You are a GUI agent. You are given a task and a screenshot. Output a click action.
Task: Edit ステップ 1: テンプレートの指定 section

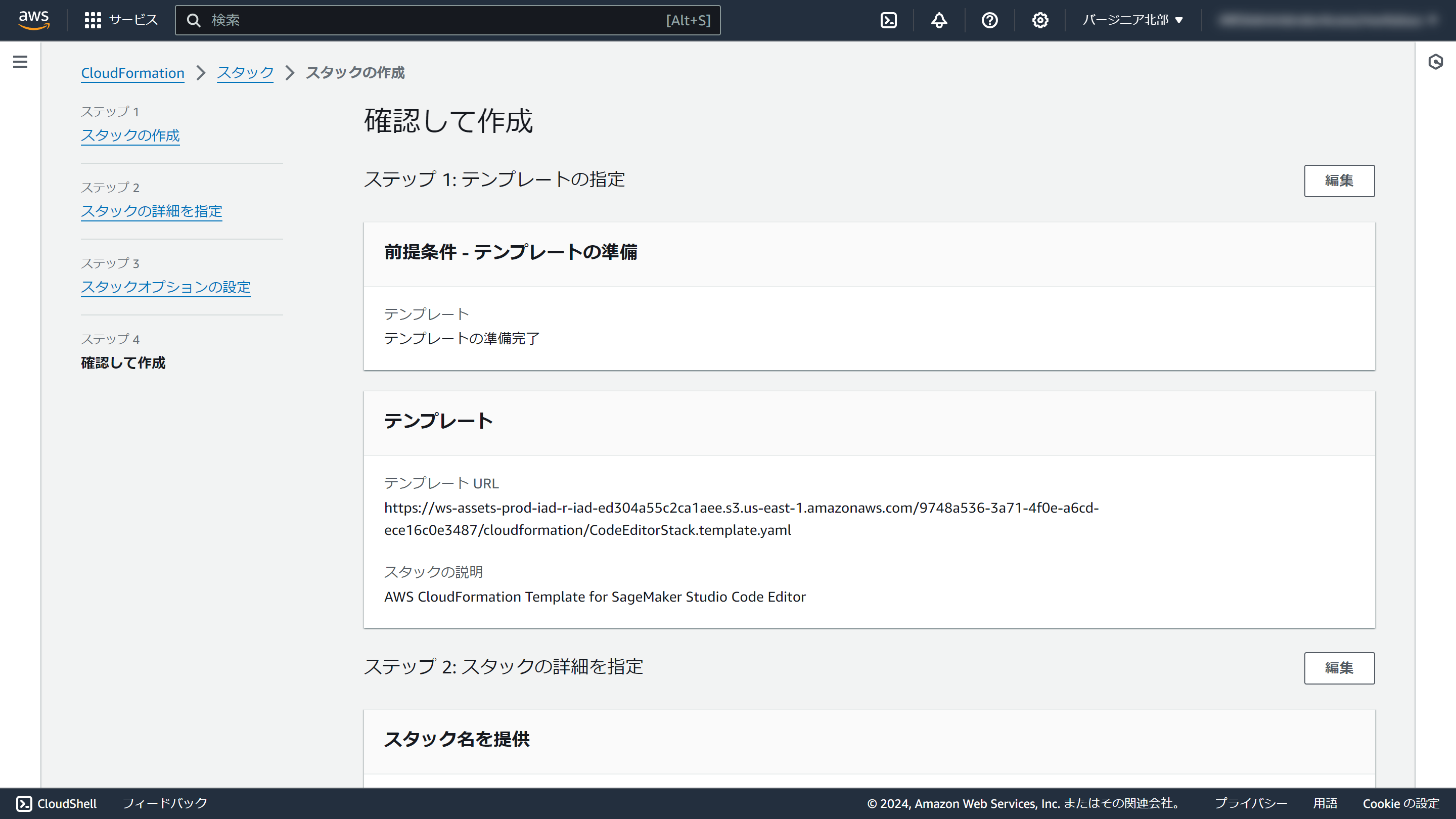pyautogui.click(x=1339, y=181)
